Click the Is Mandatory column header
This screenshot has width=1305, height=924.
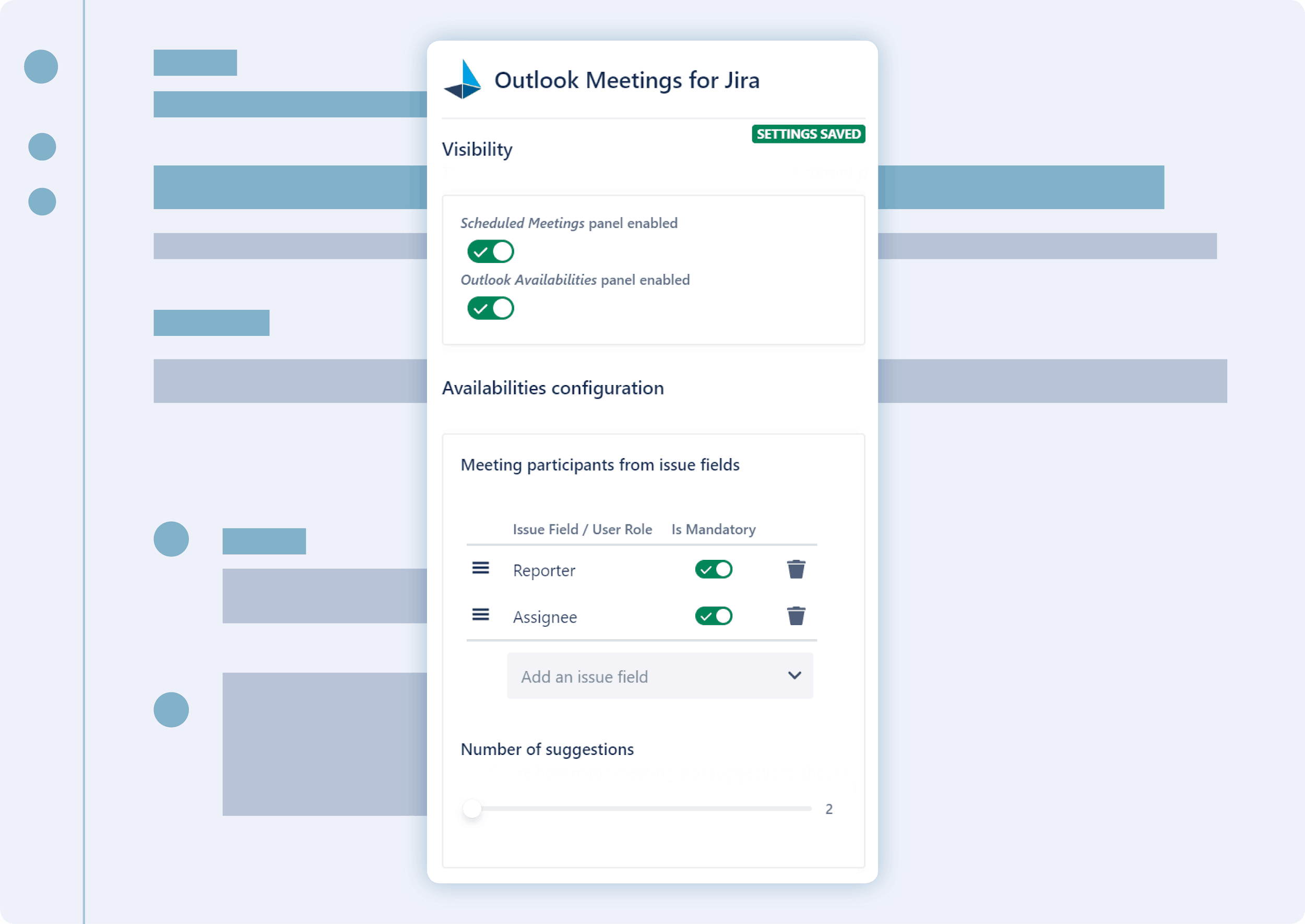point(713,529)
